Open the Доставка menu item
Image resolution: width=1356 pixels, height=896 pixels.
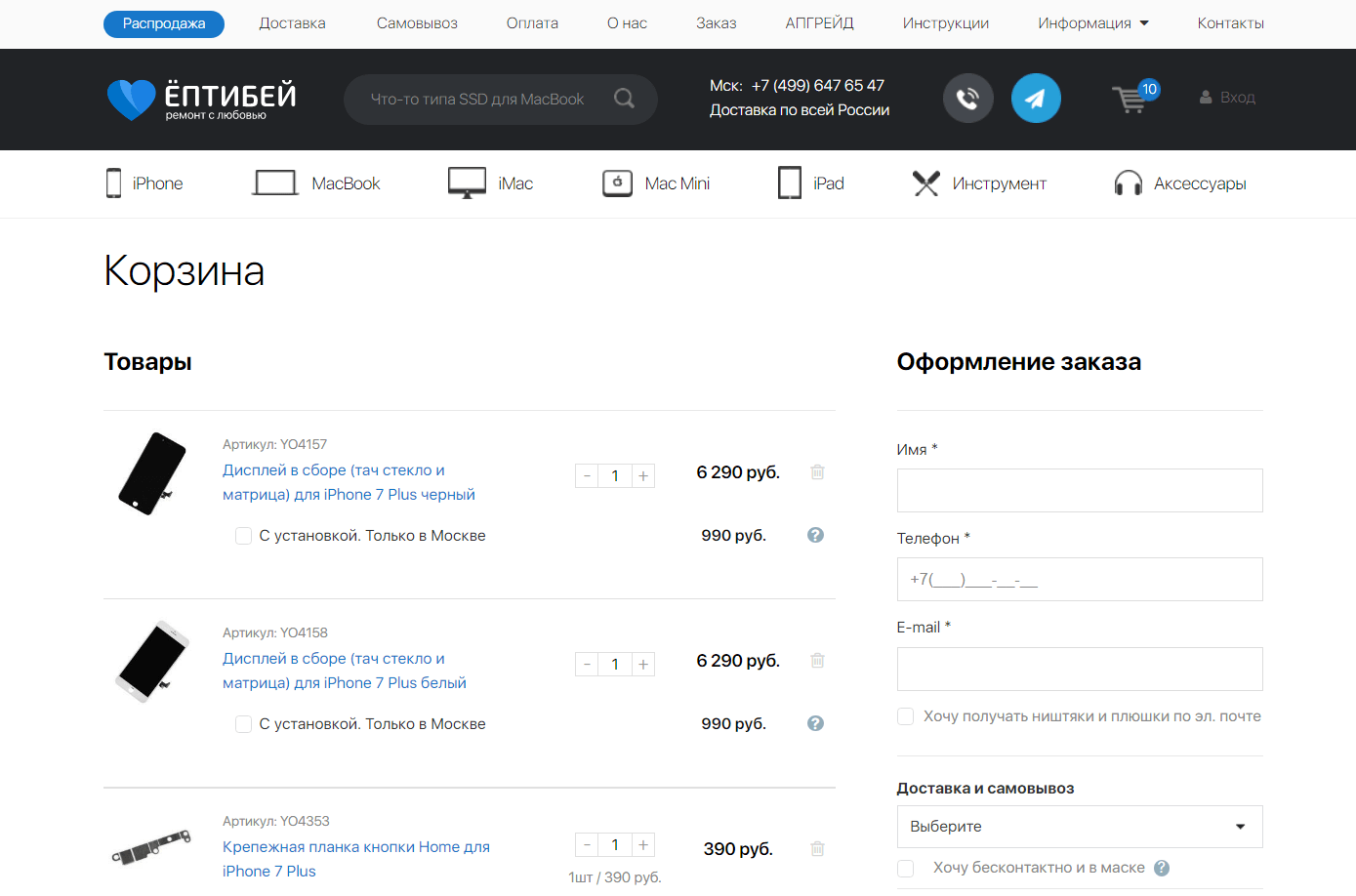(293, 23)
